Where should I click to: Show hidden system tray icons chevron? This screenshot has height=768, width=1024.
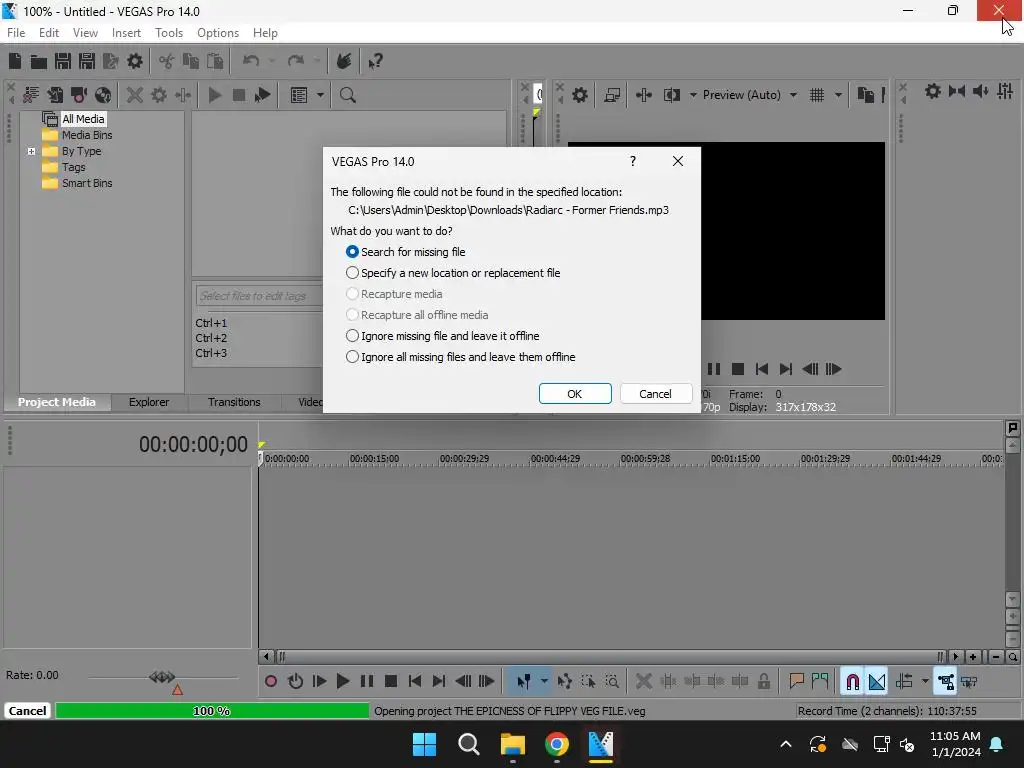click(786, 744)
